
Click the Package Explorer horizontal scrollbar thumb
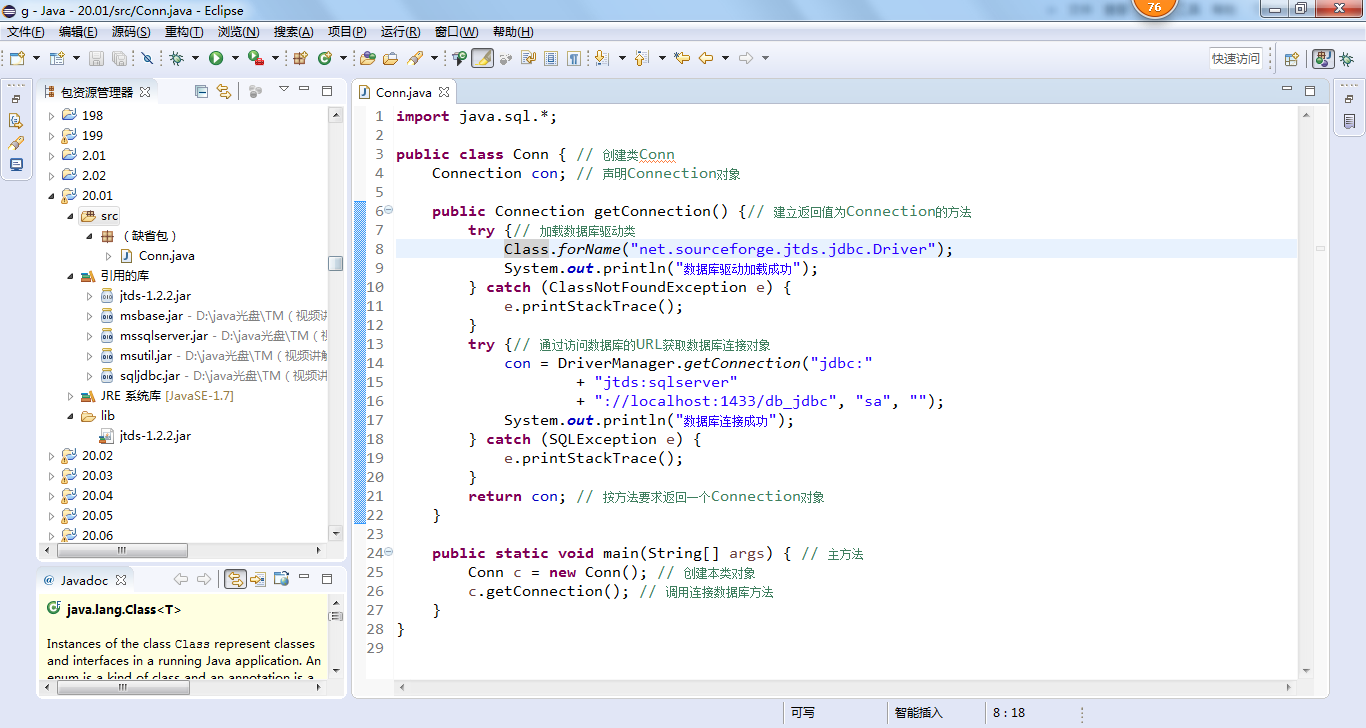click(x=122, y=550)
